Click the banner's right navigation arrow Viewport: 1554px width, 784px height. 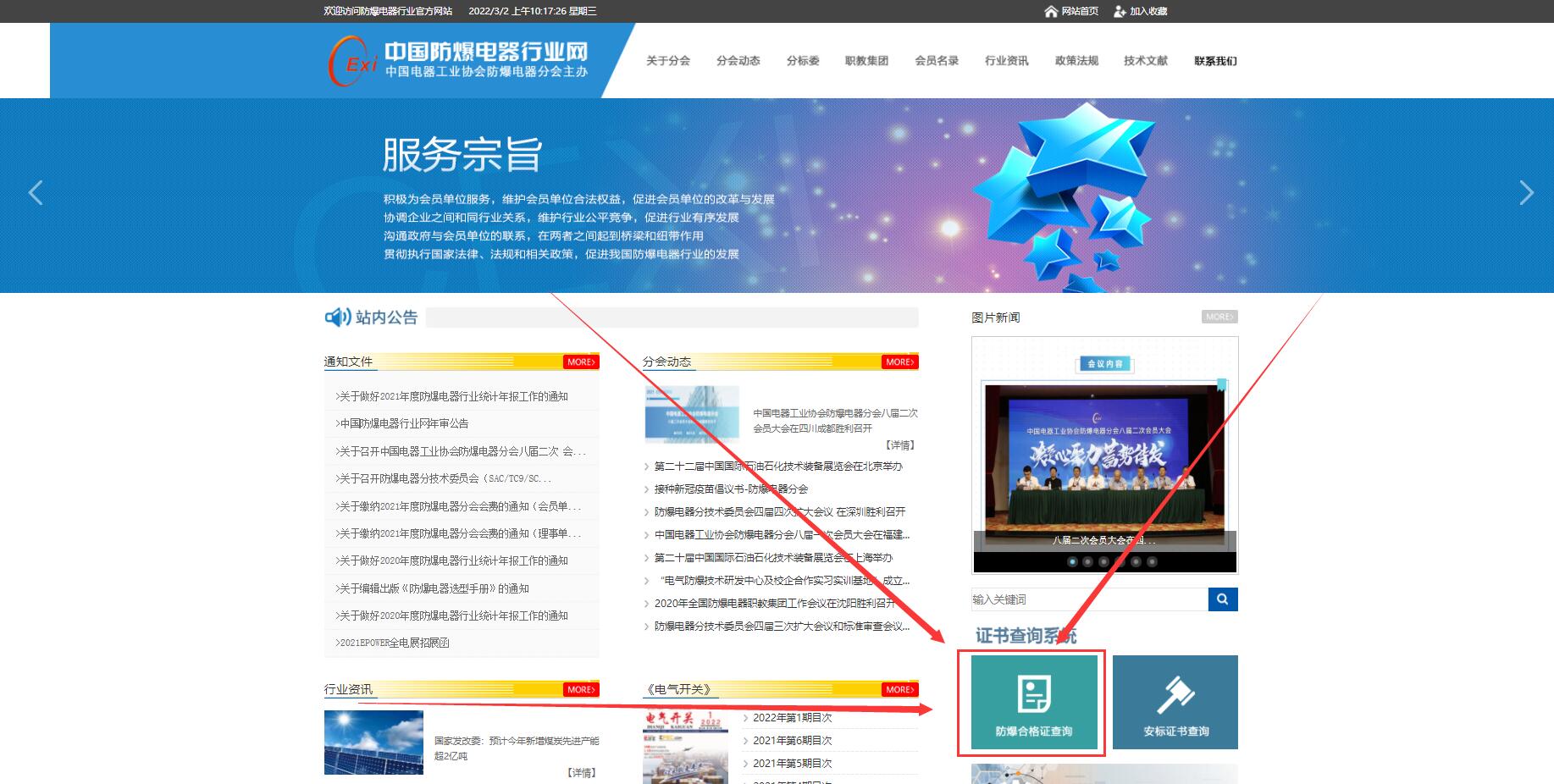(1525, 193)
